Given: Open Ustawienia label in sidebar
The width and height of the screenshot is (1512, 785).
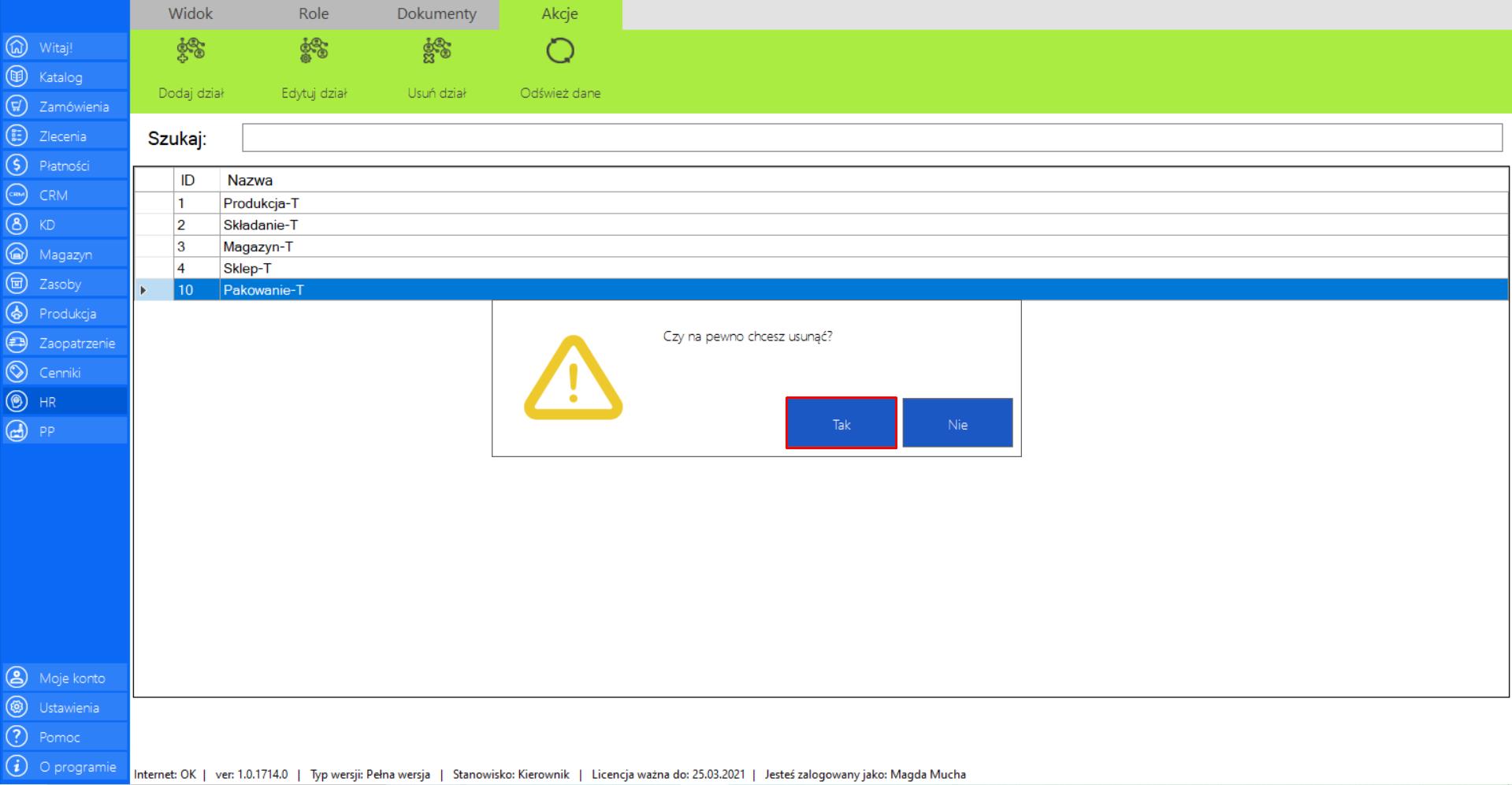Looking at the screenshot, I should tap(69, 708).
